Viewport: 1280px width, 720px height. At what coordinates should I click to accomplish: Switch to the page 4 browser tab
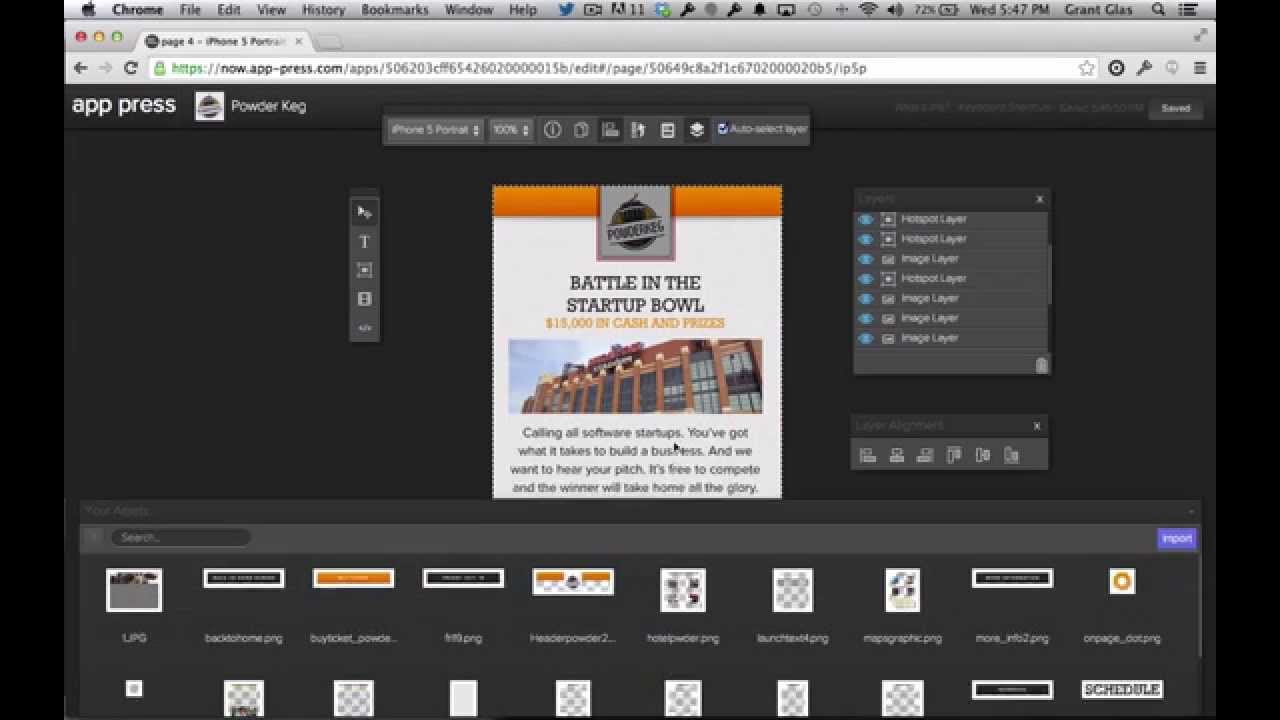(224, 41)
